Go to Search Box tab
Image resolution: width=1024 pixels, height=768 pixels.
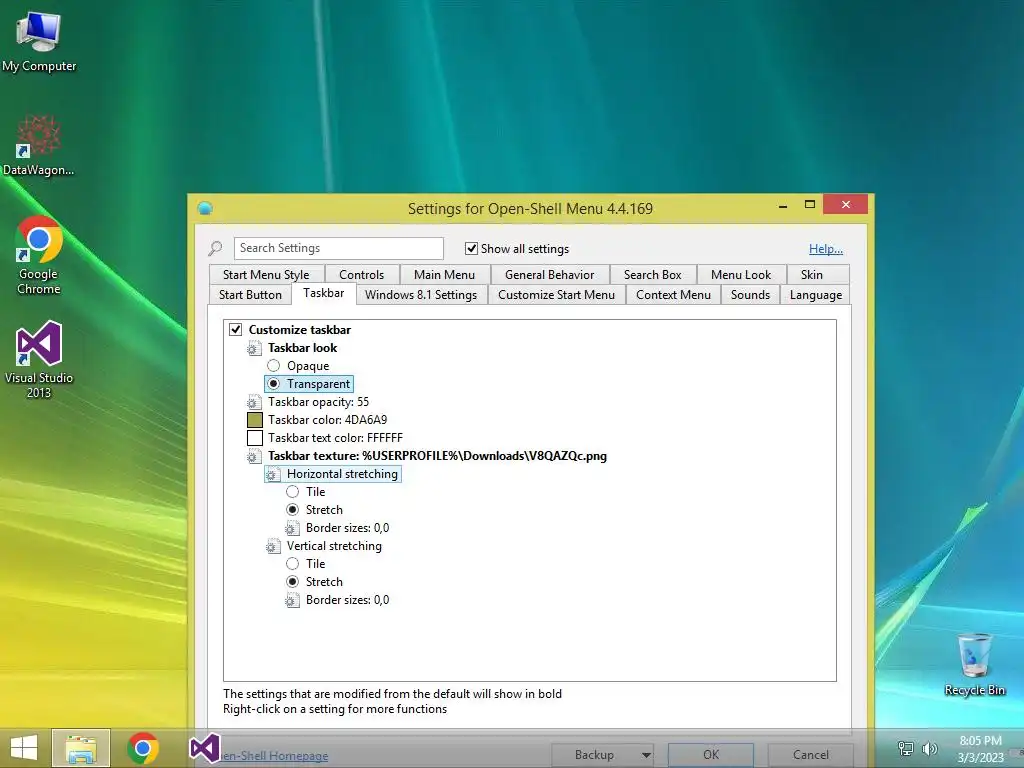pos(652,275)
